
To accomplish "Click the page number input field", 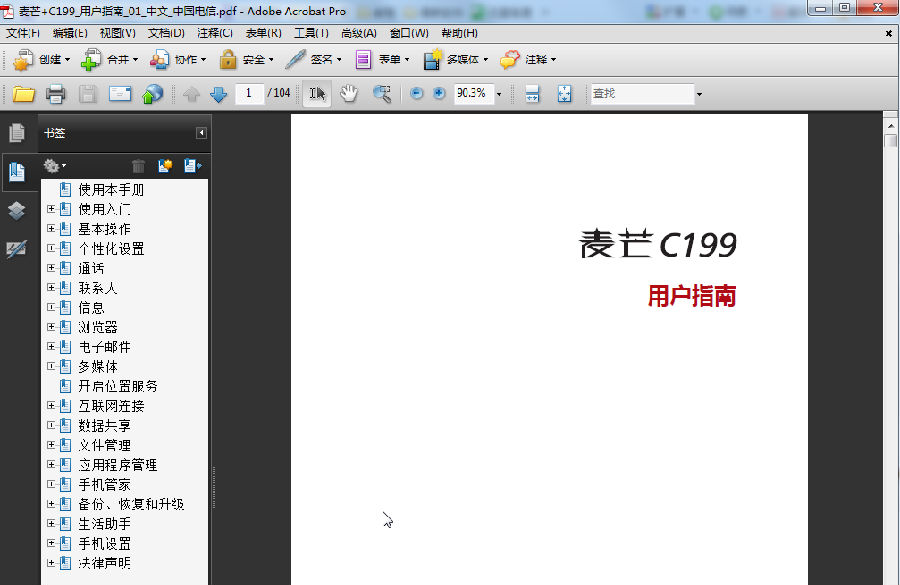I will [x=248, y=93].
